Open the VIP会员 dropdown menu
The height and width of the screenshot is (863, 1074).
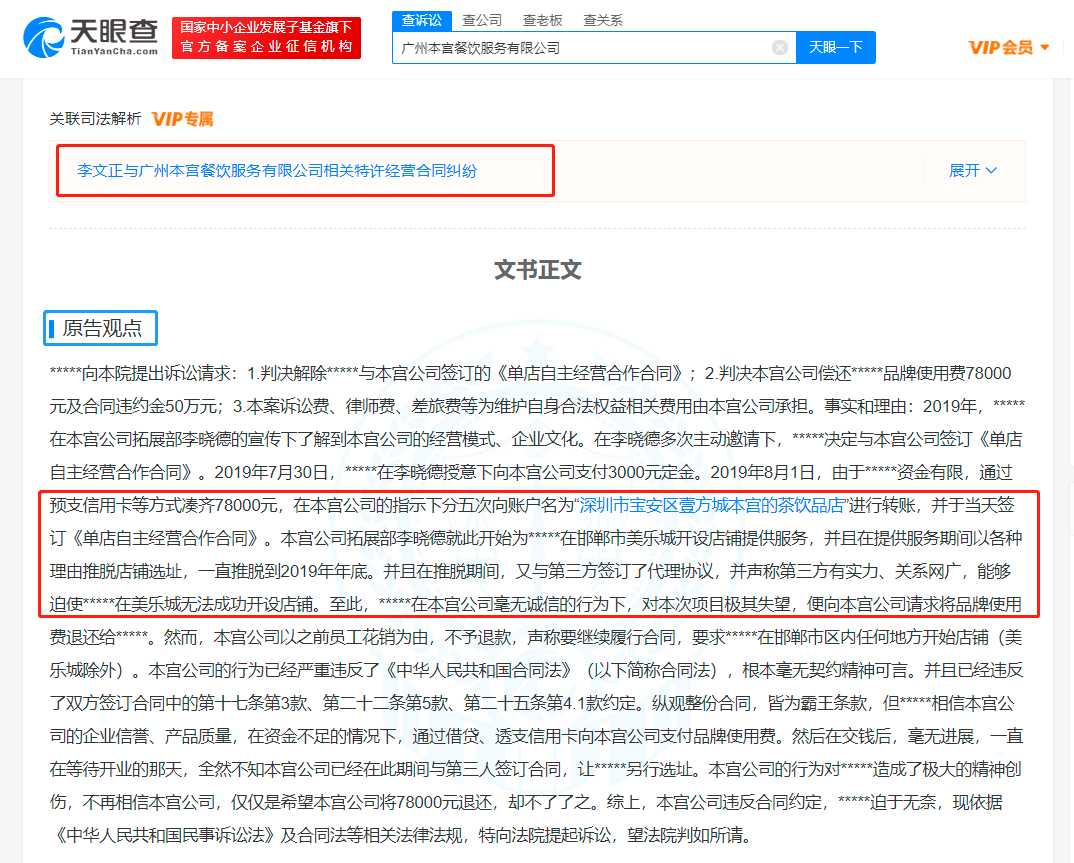[1008, 47]
